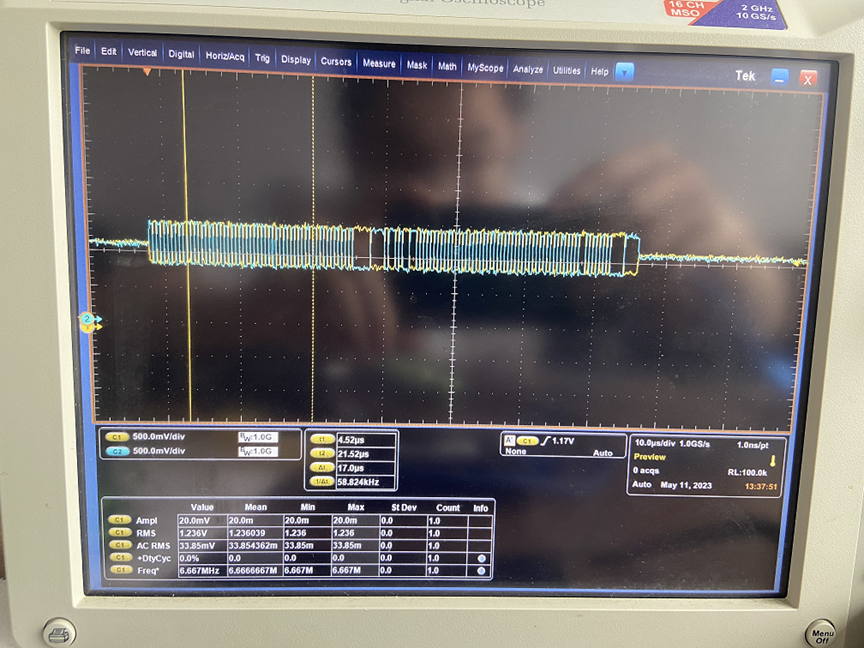The width and height of the screenshot is (864, 648).
Task: Click the rising edge trigger slope icon
Action: 546,440
